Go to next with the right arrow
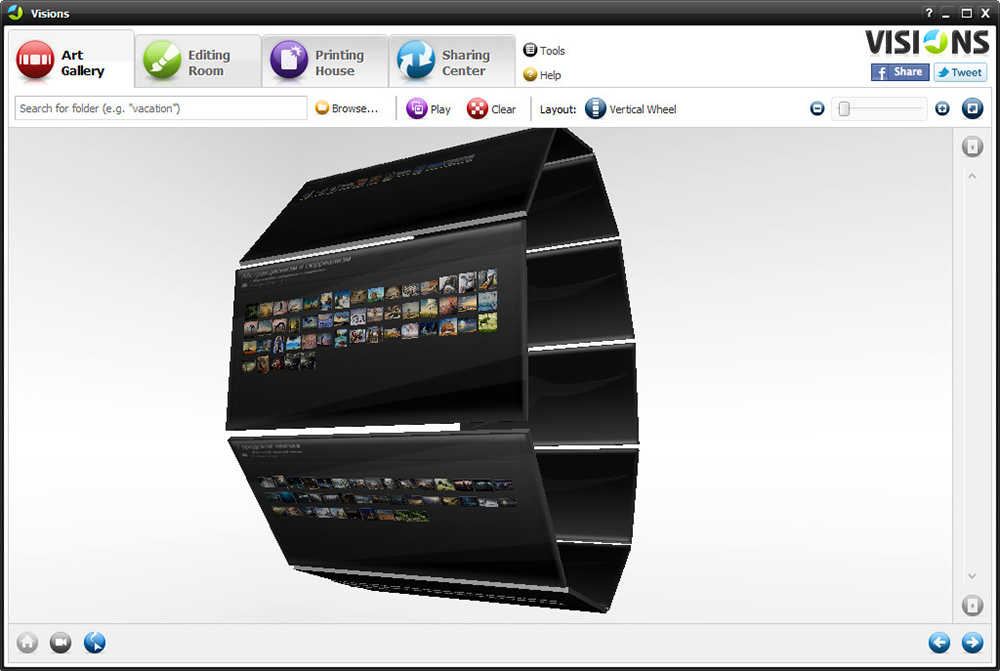 pyautogui.click(x=972, y=642)
